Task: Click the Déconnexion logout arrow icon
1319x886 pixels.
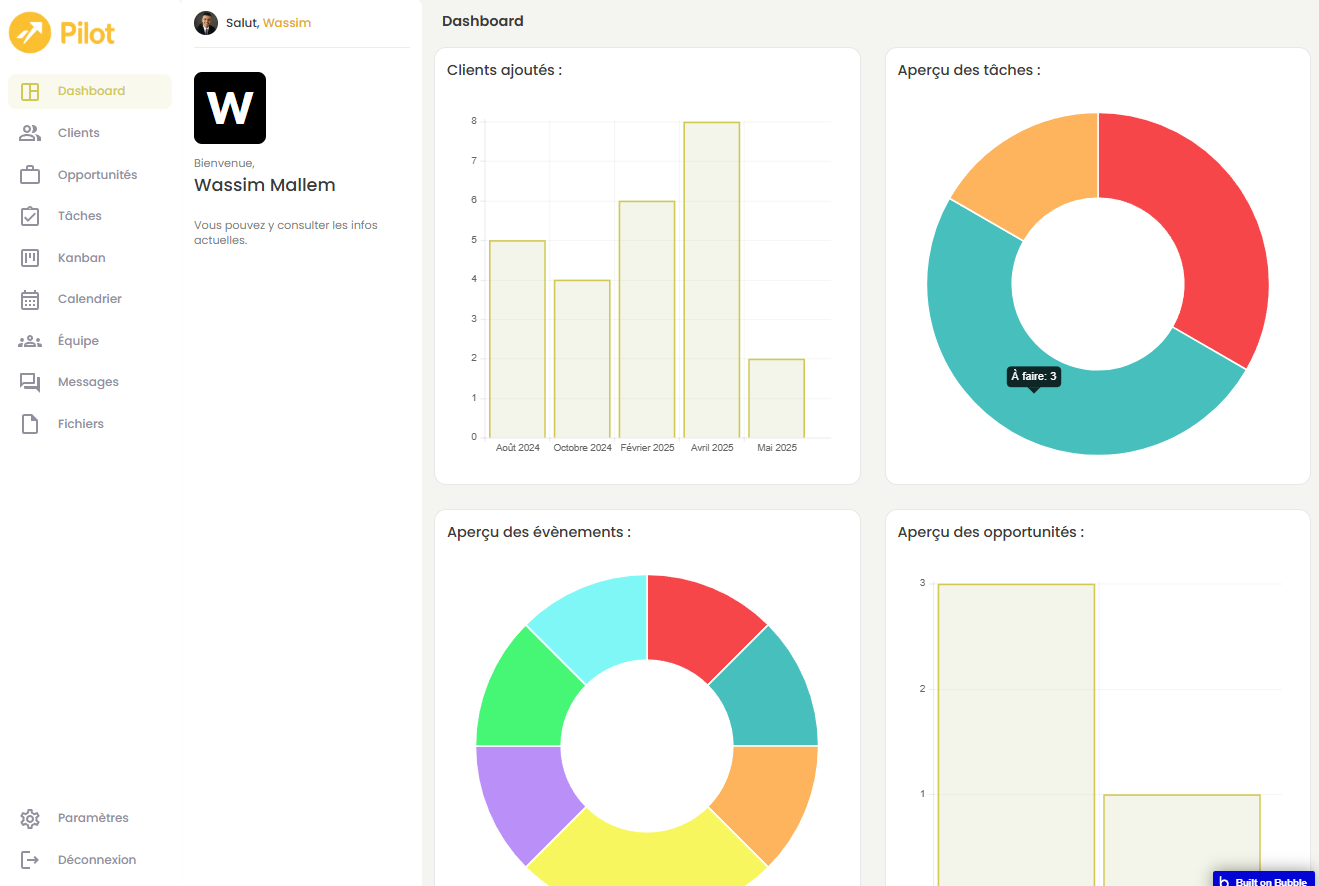Action: coord(30,860)
